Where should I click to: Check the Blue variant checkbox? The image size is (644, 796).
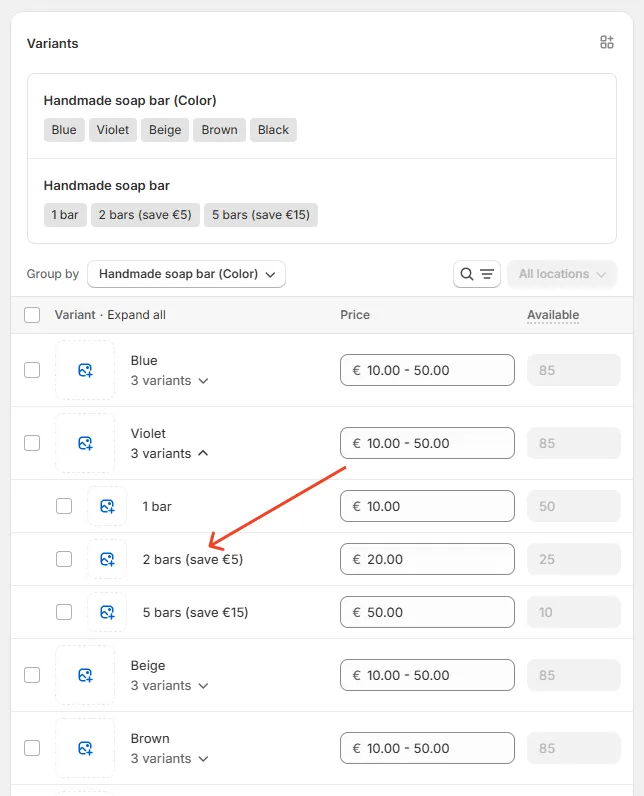click(x=32, y=370)
